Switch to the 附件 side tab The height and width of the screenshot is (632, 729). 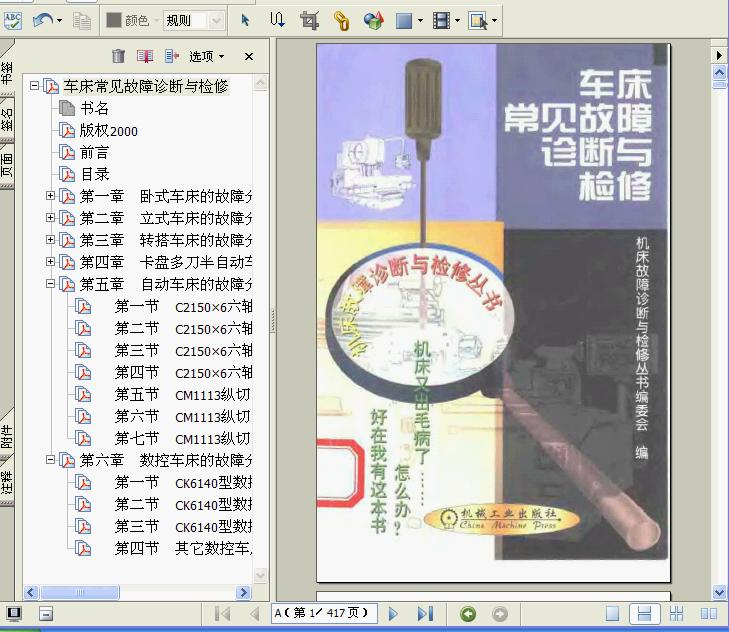pyautogui.click(x=7, y=436)
